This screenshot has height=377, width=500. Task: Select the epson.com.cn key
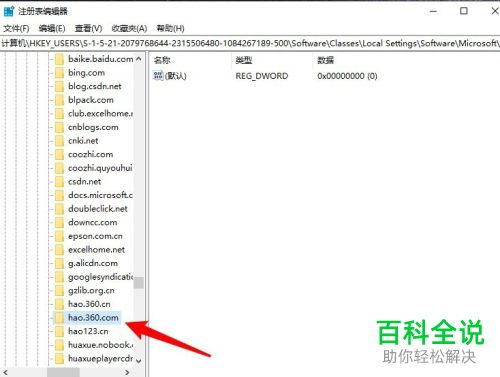[x=95, y=236]
